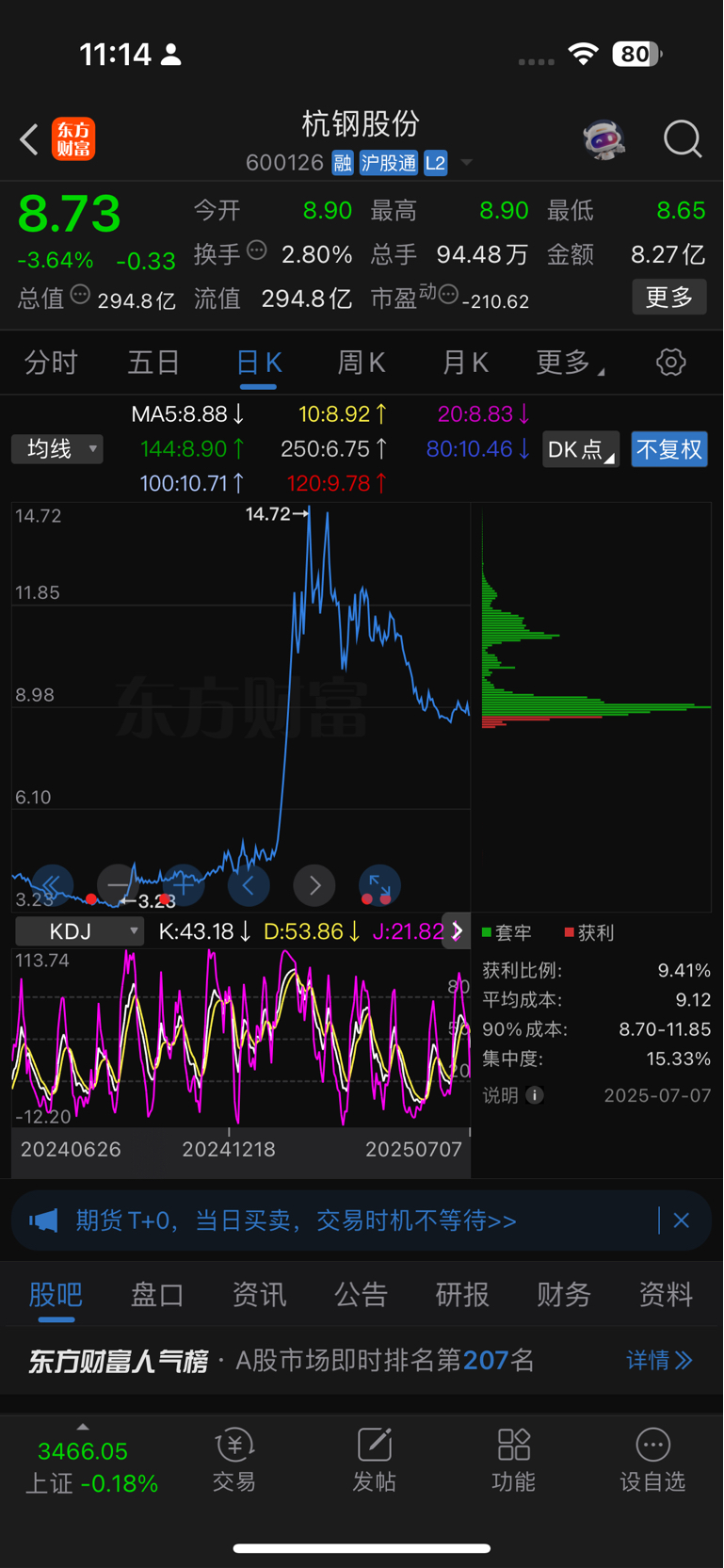Tap the date 2025-07-07 label
This screenshot has width=724, height=1568.
pos(657,1095)
